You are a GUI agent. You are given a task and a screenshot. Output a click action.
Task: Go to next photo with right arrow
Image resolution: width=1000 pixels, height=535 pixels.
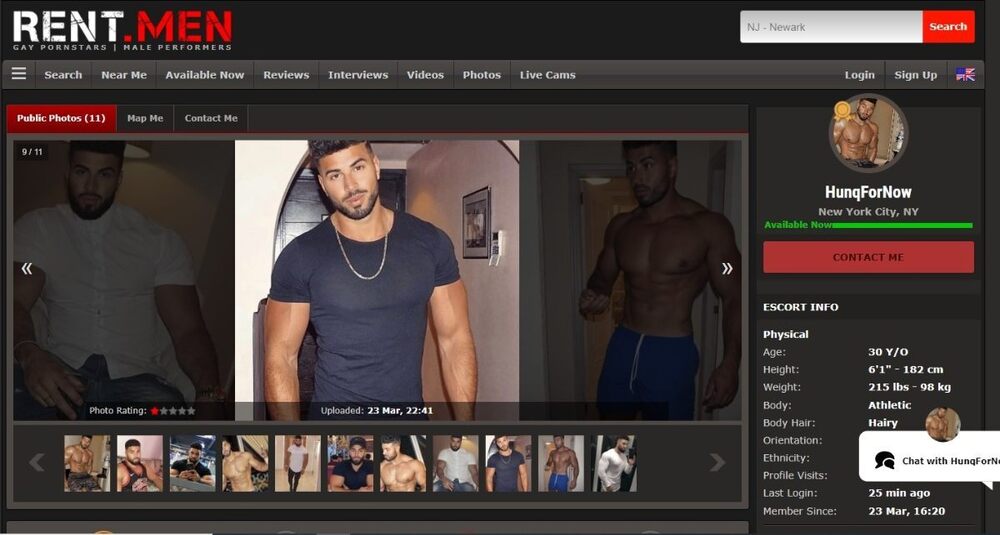727,268
